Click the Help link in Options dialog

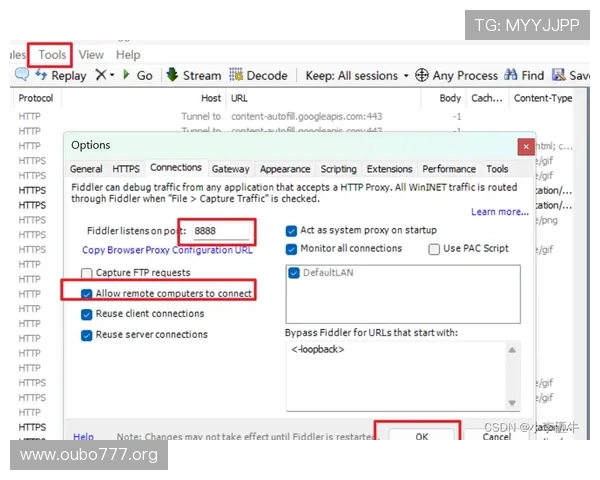pyautogui.click(x=83, y=436)
